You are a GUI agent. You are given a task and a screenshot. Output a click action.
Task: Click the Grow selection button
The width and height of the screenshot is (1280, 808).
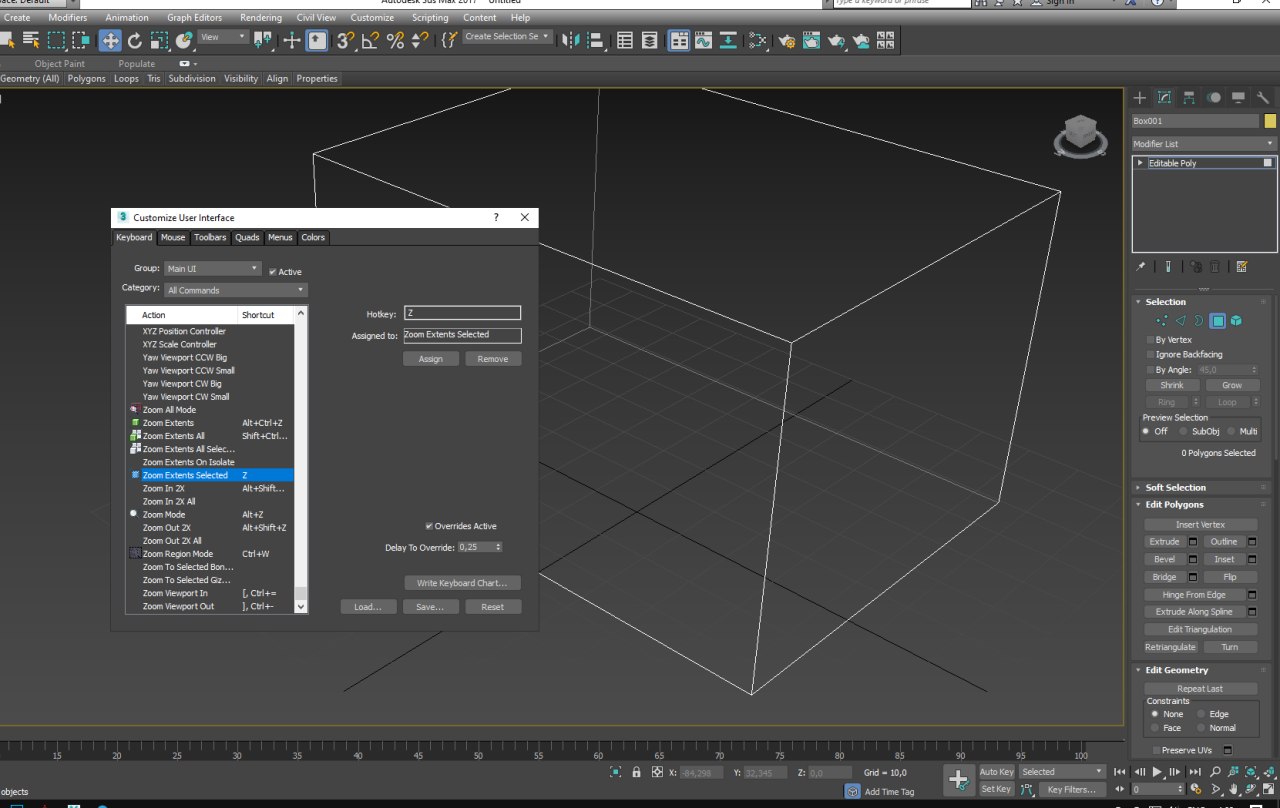point(1232,385)
